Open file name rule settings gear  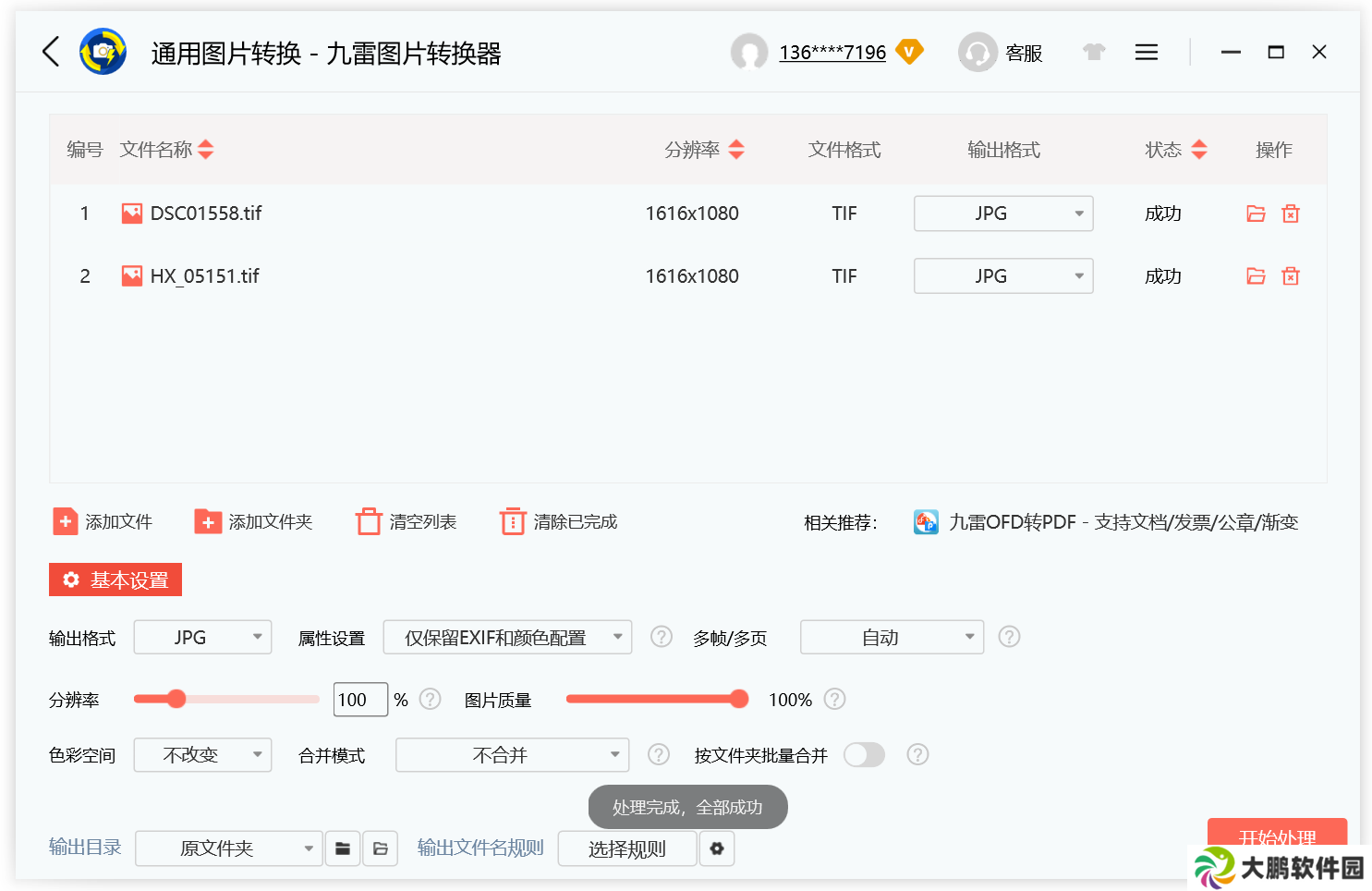click(x=717, y=848)
